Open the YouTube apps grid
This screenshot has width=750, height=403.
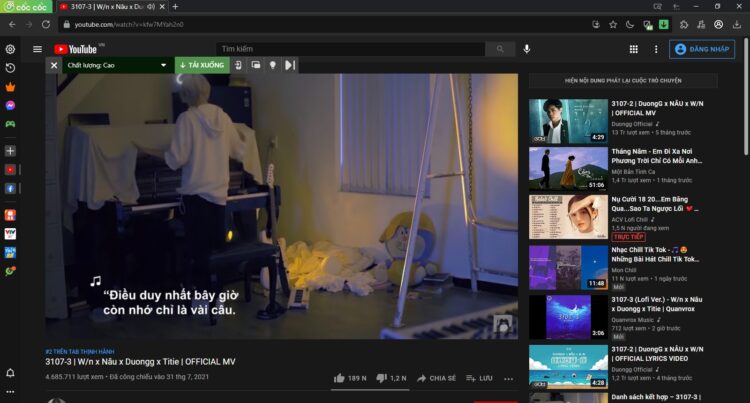tap(633, 48)
